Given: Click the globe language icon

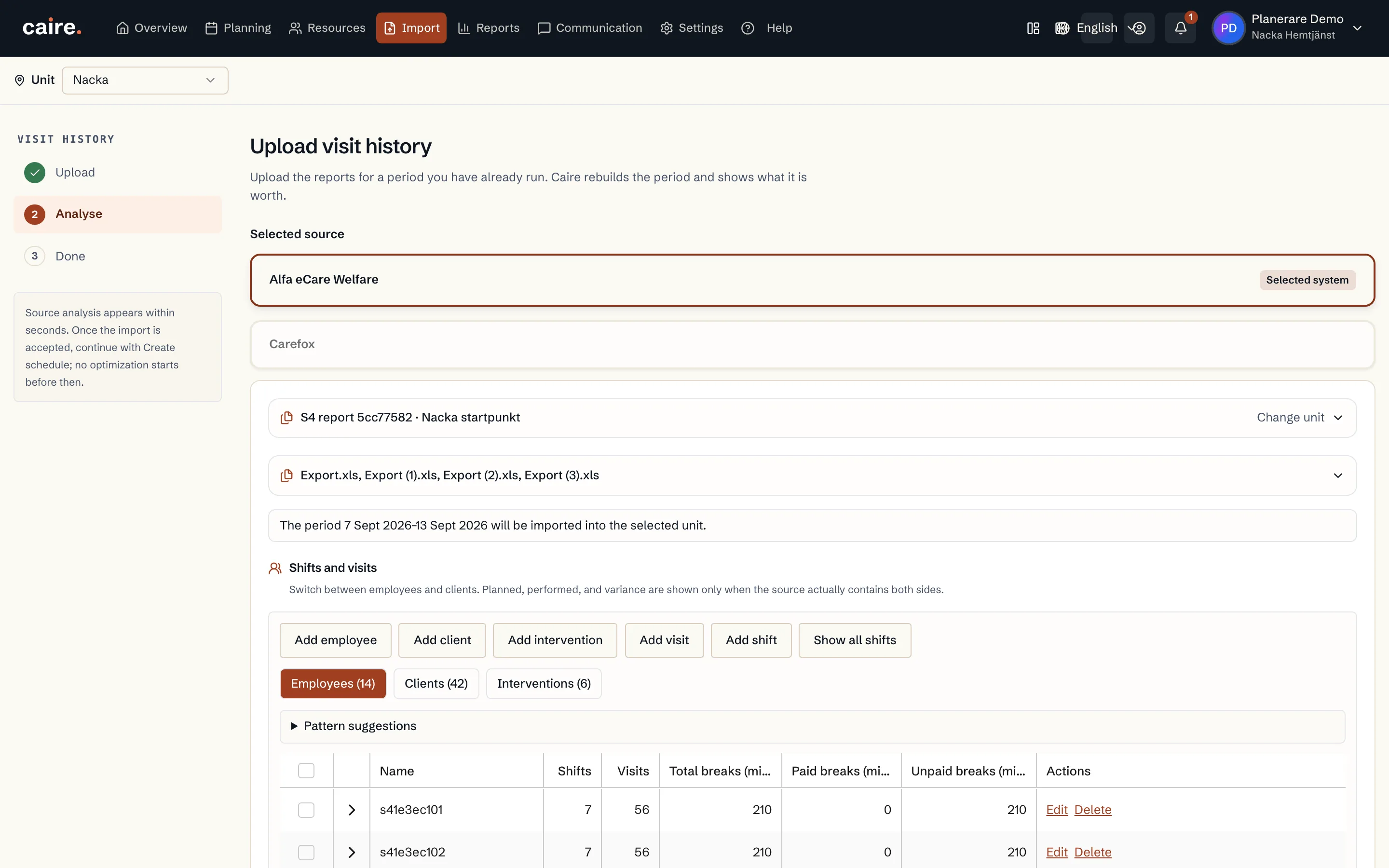Looking at the screenshot, I should coord(1062,28).
